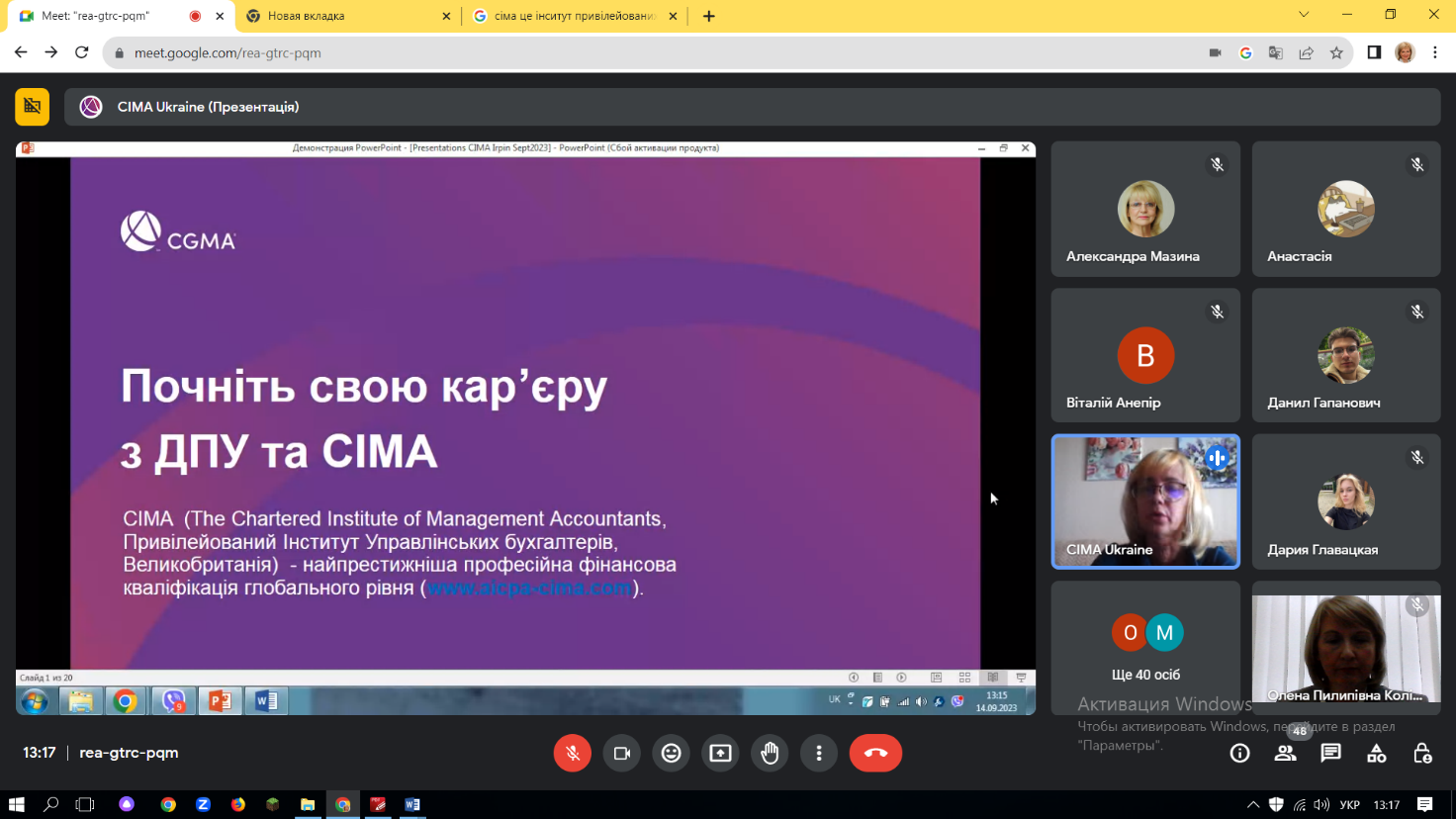Viewport: 1456px width, 819px height.
Task: Select the CIMA Ukraine speaker video tile
Action: [x=1145, y=501]
